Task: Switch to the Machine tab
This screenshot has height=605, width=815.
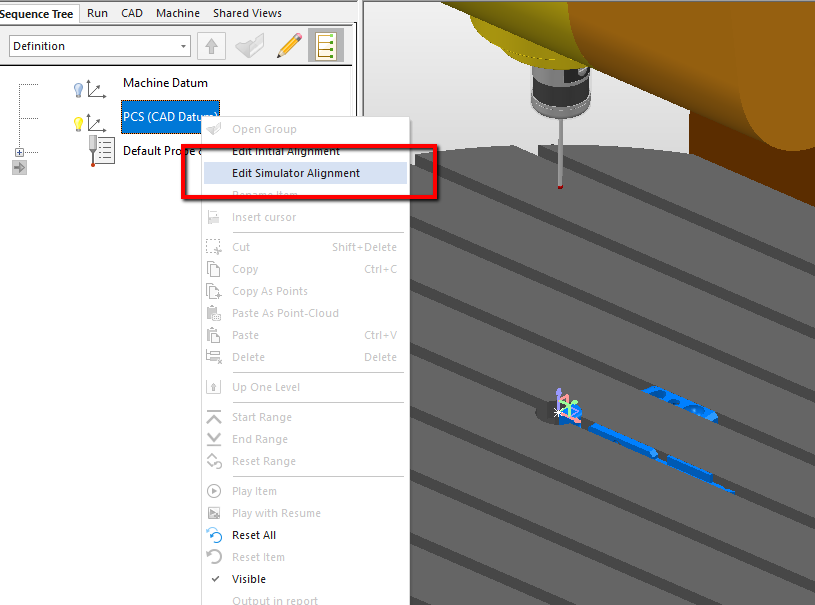Action: click(x=178, y=13)
